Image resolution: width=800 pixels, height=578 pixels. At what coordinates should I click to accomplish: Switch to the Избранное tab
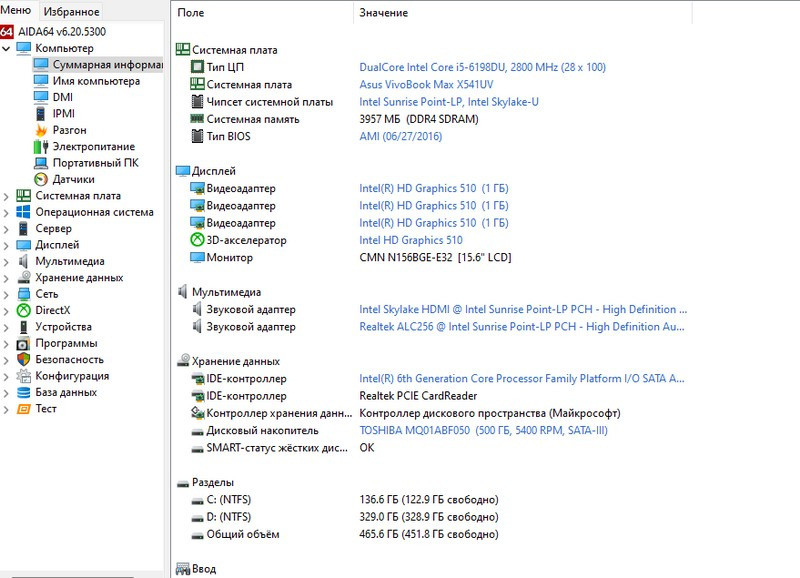(72, 12)
